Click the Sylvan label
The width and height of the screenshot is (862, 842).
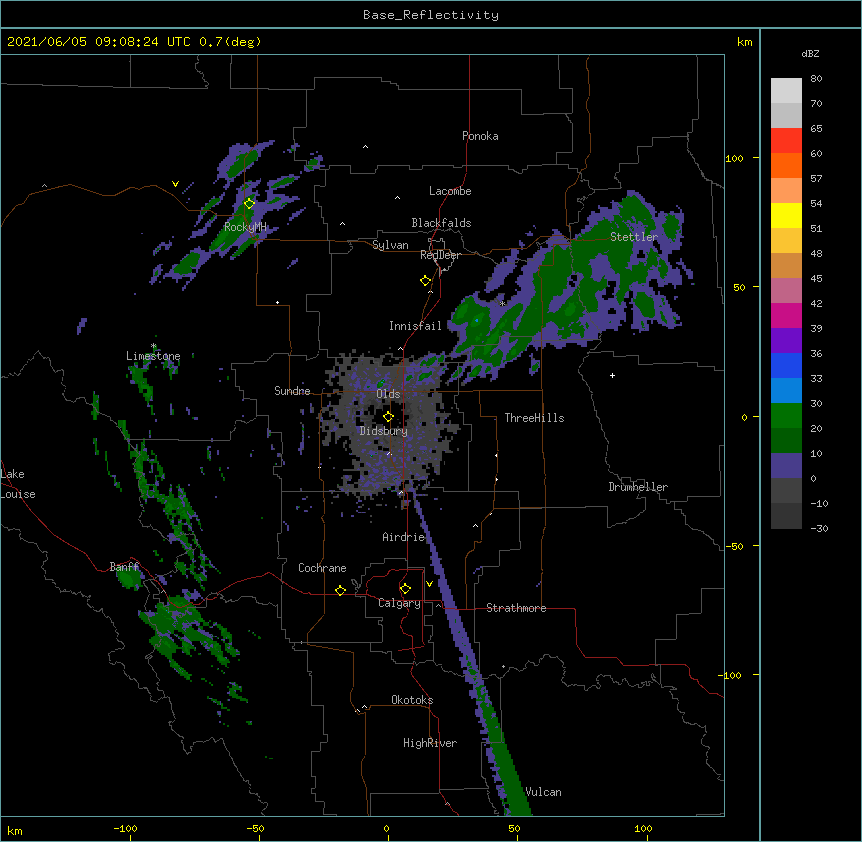[390, 245]
